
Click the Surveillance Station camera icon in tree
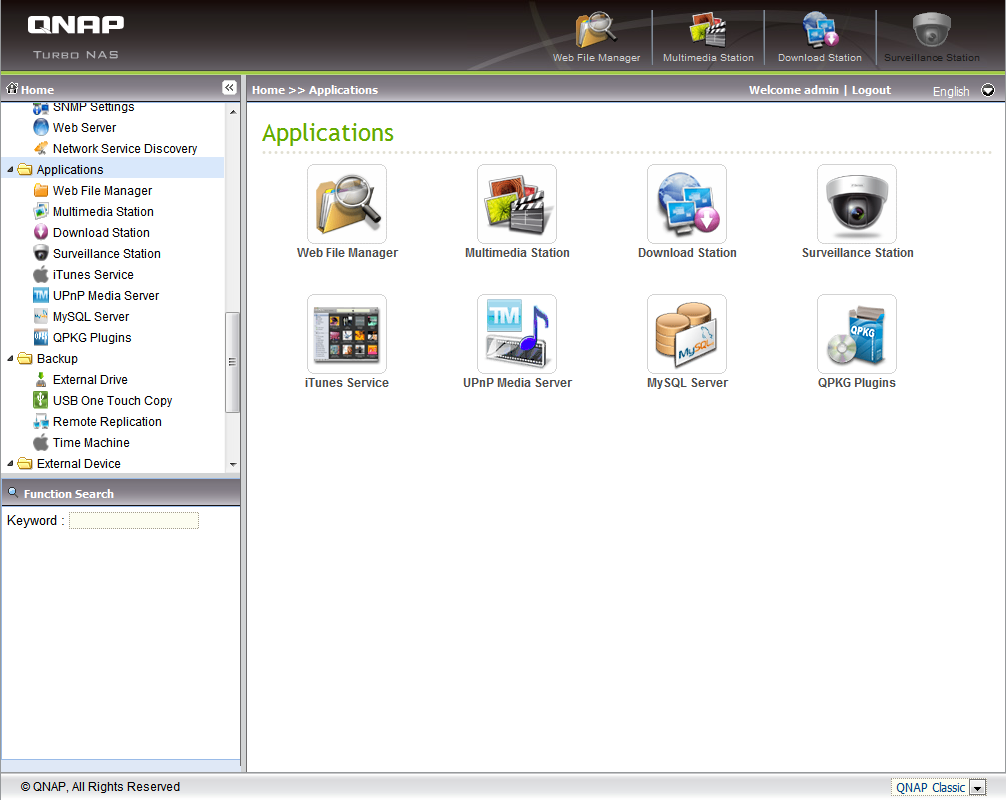41,253
